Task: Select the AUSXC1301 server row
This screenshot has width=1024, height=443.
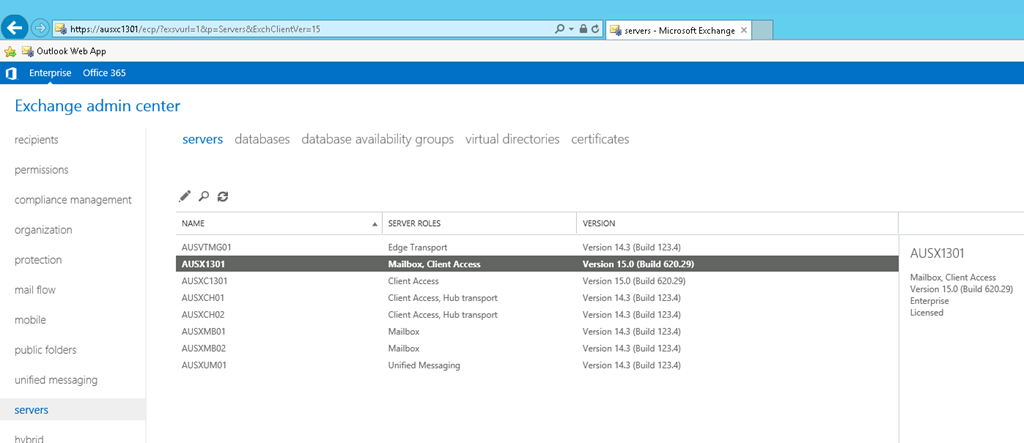Action: coord(537,281)
